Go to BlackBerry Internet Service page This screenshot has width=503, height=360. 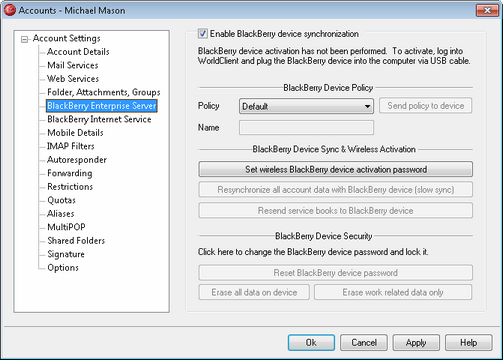click(99, 119)
